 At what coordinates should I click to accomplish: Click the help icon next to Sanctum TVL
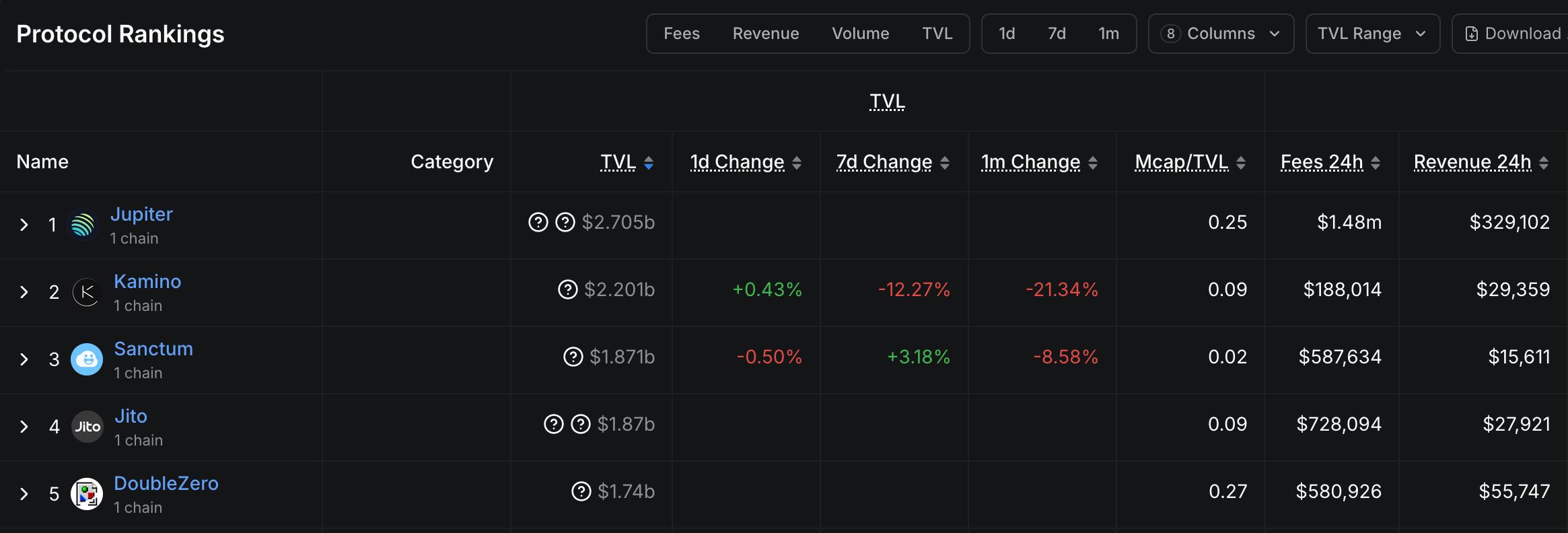coord(573,357)
